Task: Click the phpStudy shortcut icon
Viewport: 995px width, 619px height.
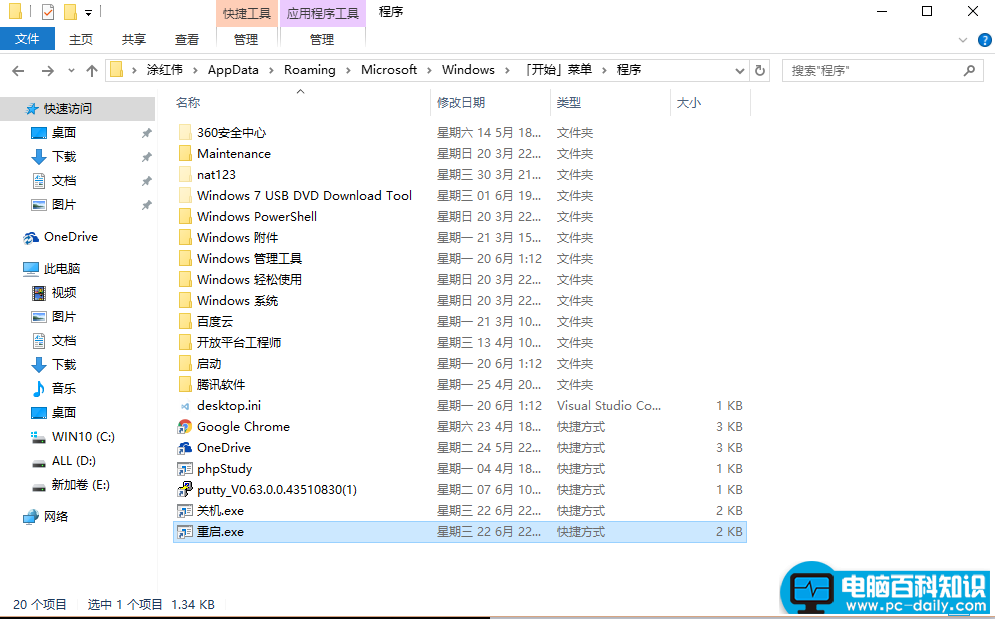Action: coord(185,469)
